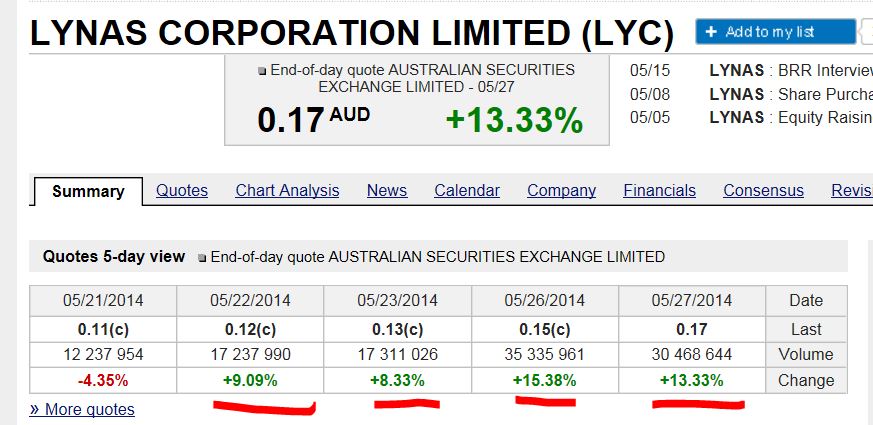Select the Summary tab
The image size is (873, 425).
88,191
